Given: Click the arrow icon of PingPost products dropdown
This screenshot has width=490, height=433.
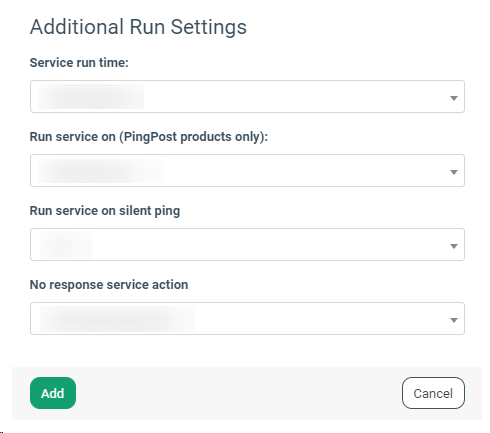Looking at the screenshot, I should coord(453,172).
